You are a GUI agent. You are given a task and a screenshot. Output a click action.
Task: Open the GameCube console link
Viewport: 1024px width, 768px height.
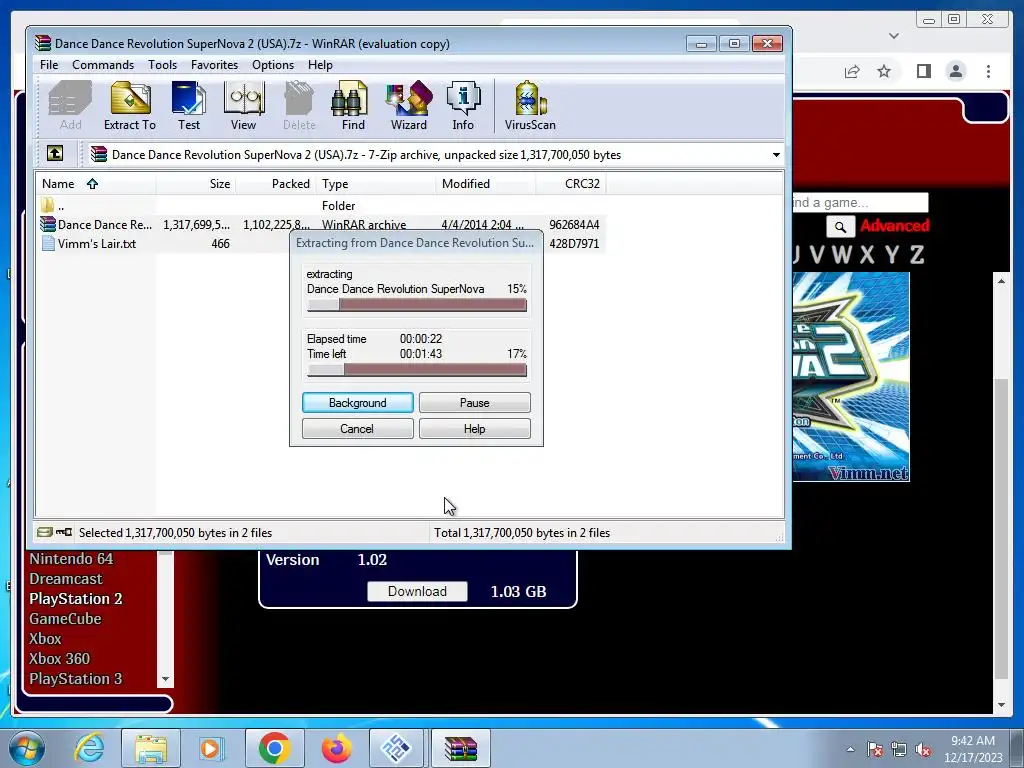(65, 618)
